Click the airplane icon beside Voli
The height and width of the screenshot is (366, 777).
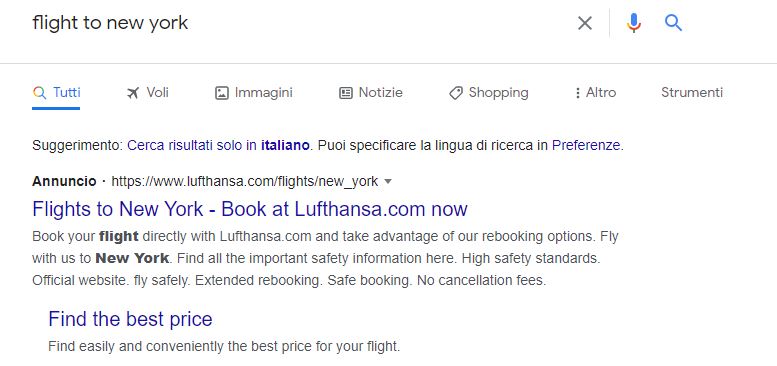(133, 93)
